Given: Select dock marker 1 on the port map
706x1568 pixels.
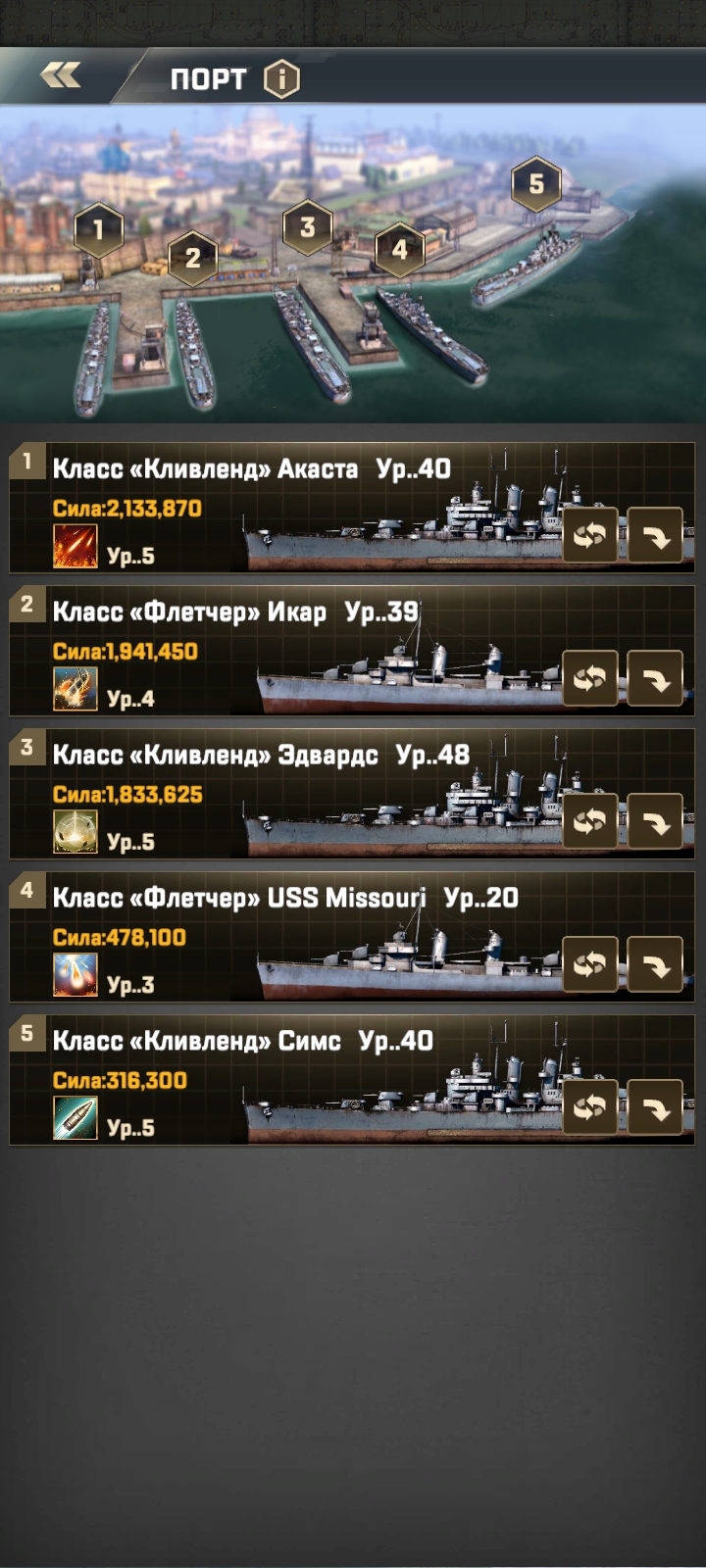Looking at the screenshot, I should coord(98,230).
